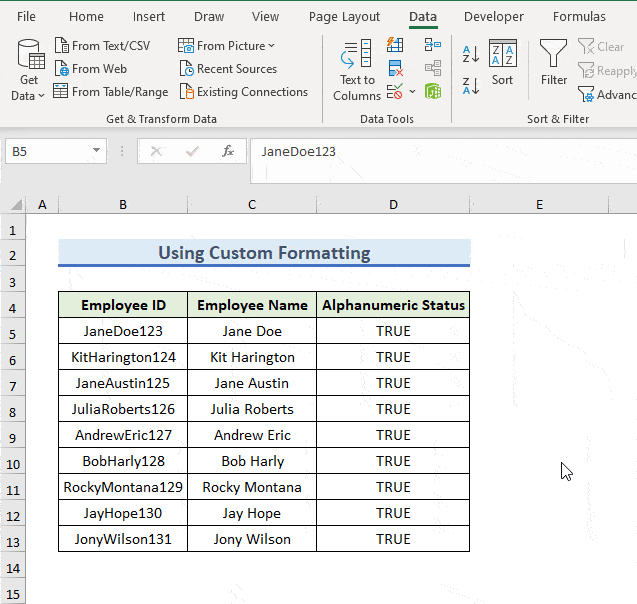Select the Alphanumeric Status header cell
637x604 pixels.
tap(393, 305)
